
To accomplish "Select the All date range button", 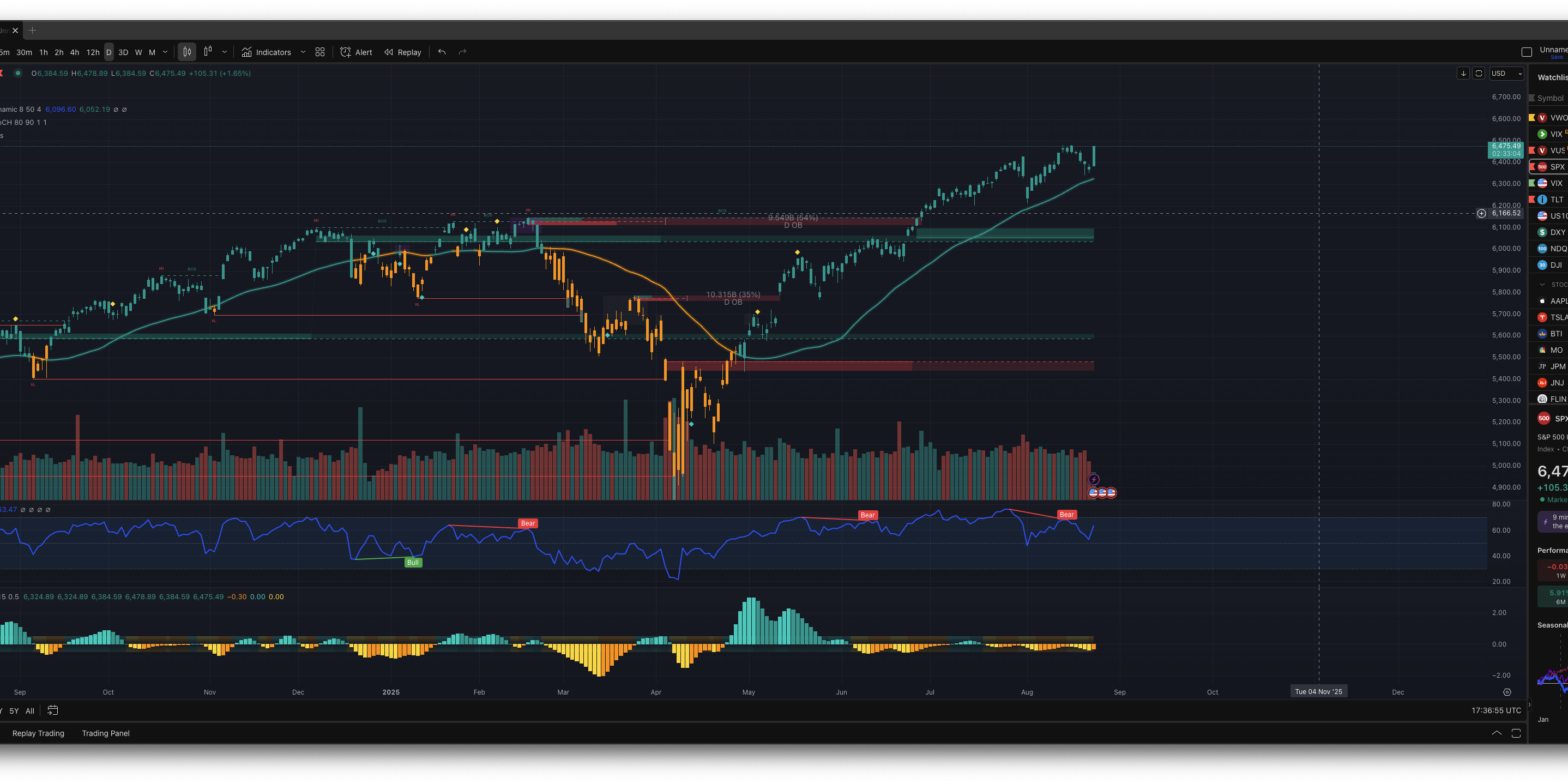I will pyautogui.click(x=30, y=711).
